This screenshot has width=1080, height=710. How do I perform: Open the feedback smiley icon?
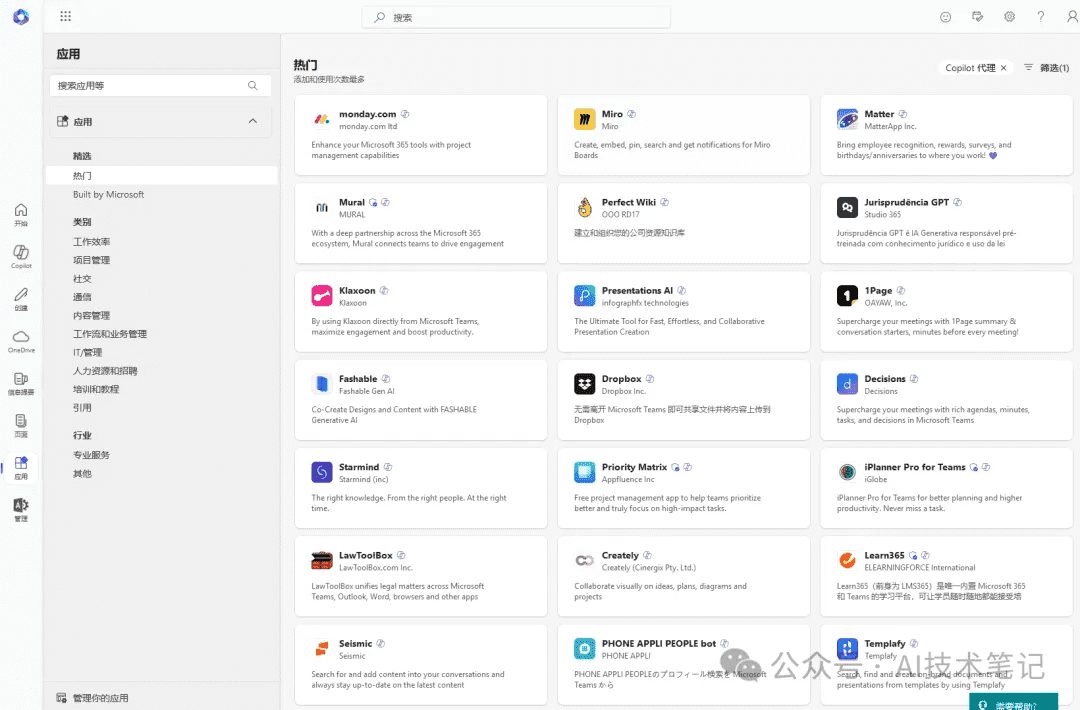tap(946, 17)
